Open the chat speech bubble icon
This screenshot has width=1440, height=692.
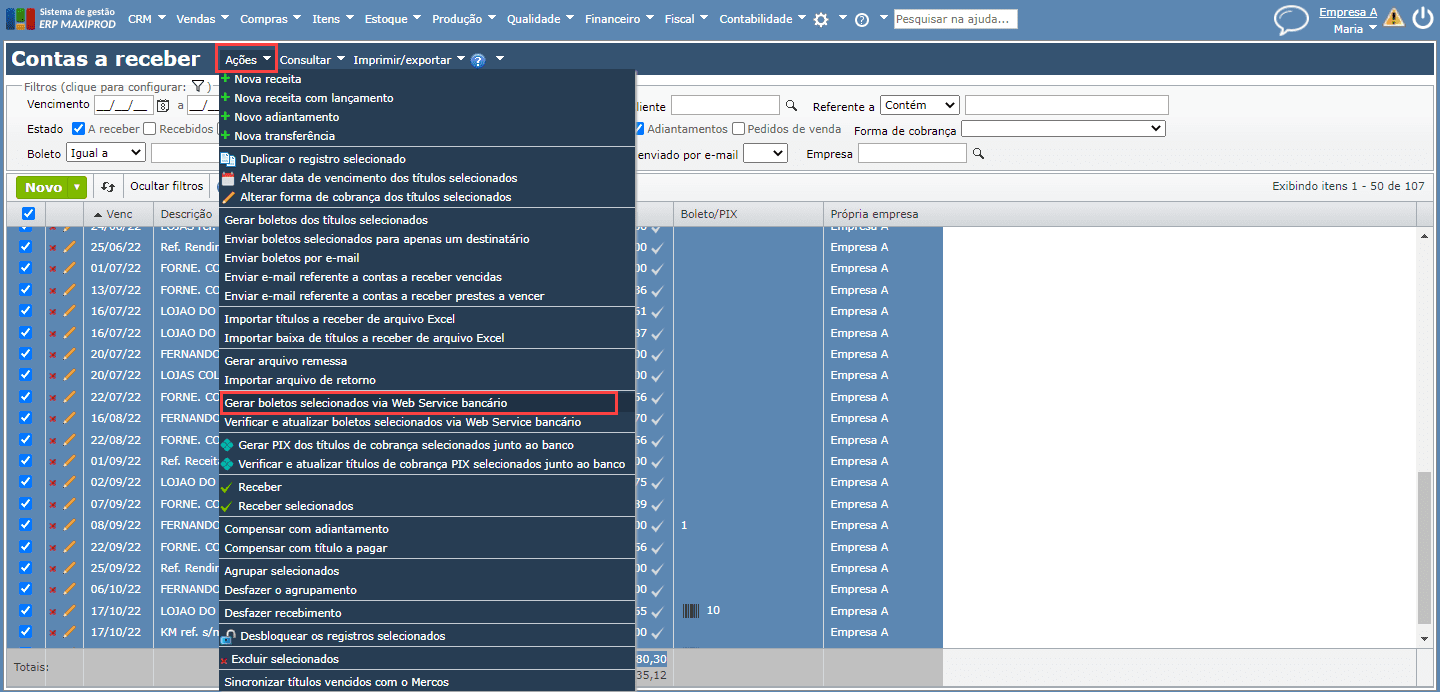coord(1291,20)
